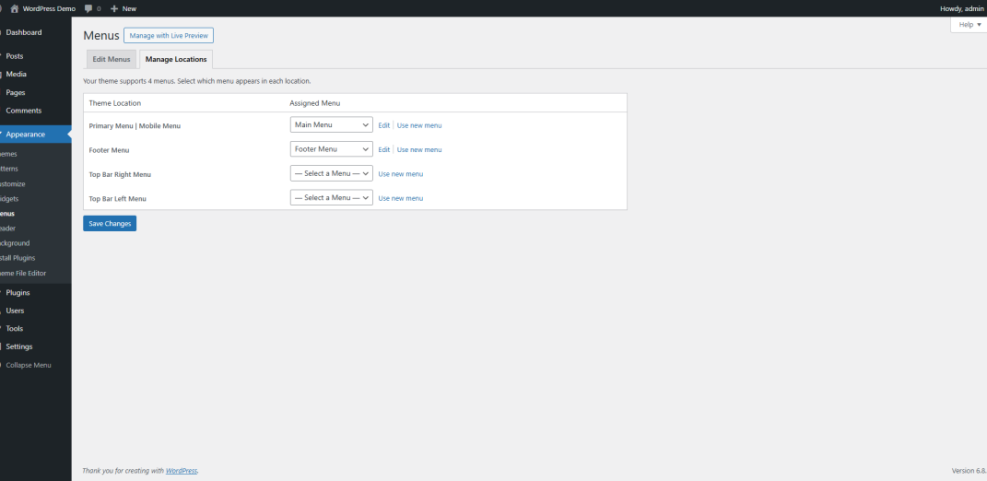Click Edit link for Footer Menu
This screenshot has height=481, width=987.
click(x=384, y=150)
